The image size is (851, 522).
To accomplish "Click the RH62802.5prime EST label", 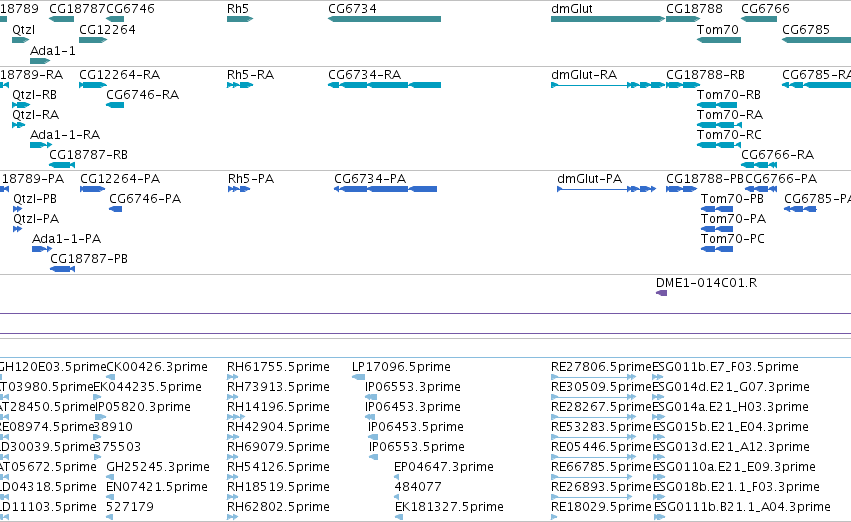I will click(x=278, y=507).
